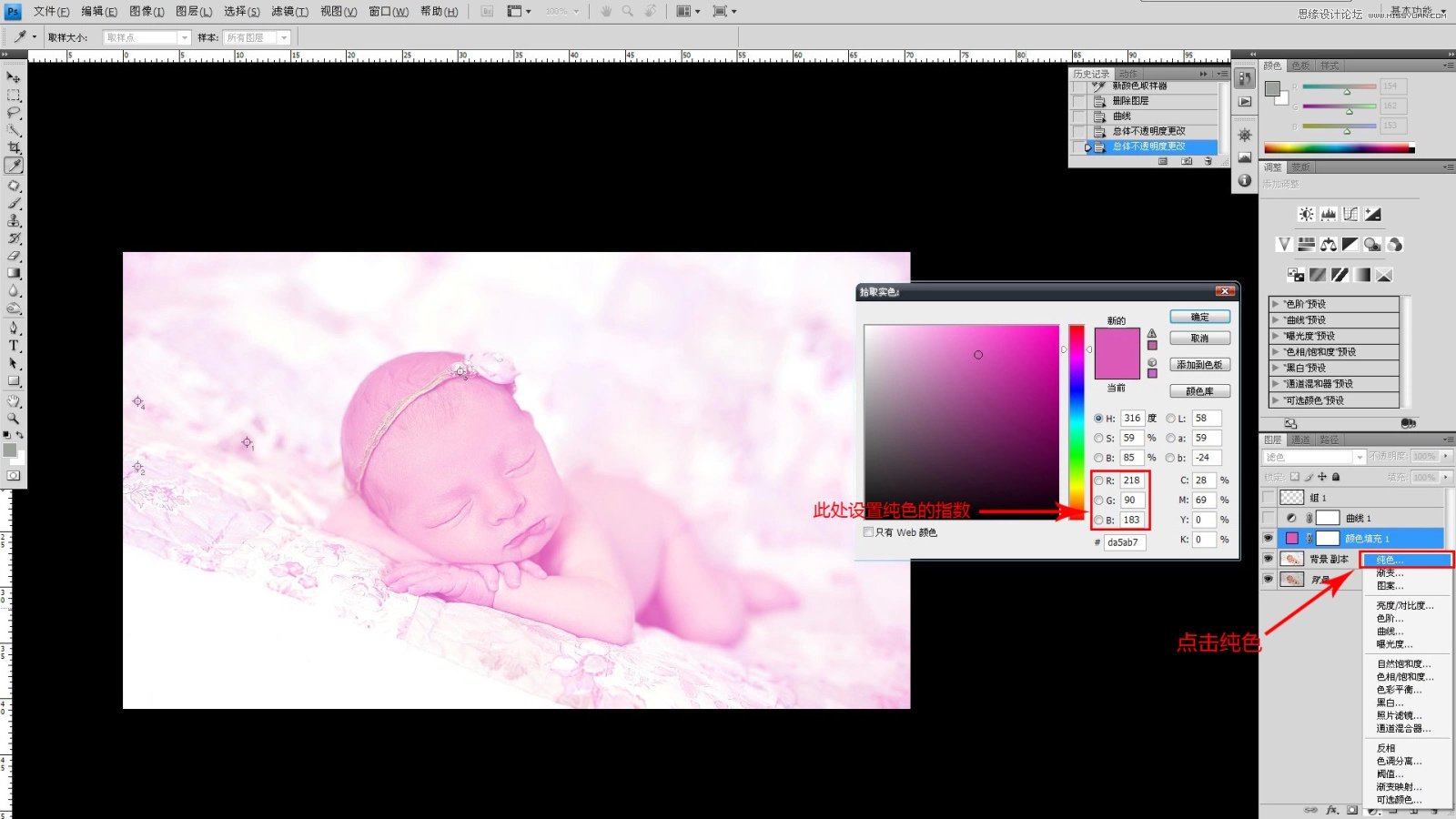Activate the Zoom magnifier tool in toolbox
This screenshot has width=1456, height=819.
pyautogui.click(x=14, y=419)
